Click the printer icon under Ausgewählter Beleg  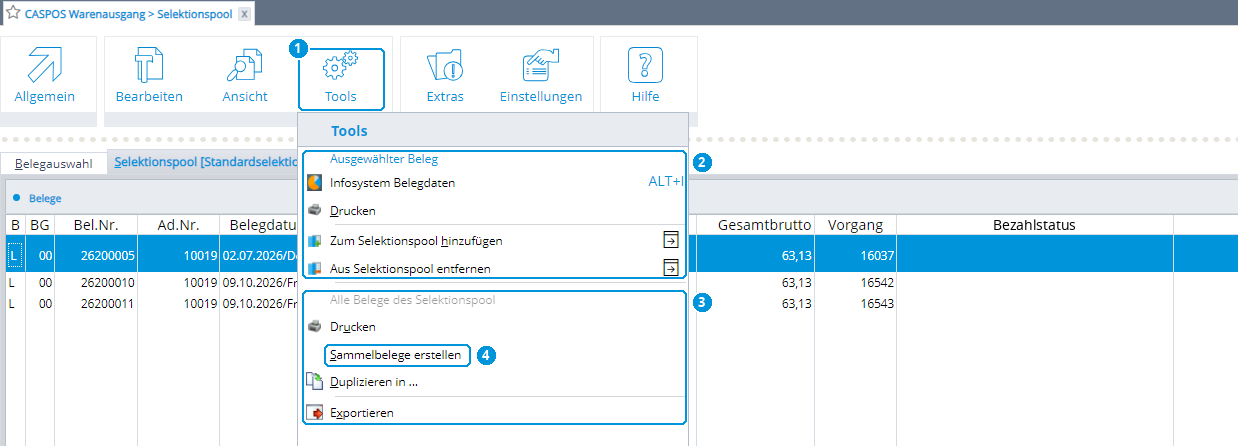coord(314,211)
